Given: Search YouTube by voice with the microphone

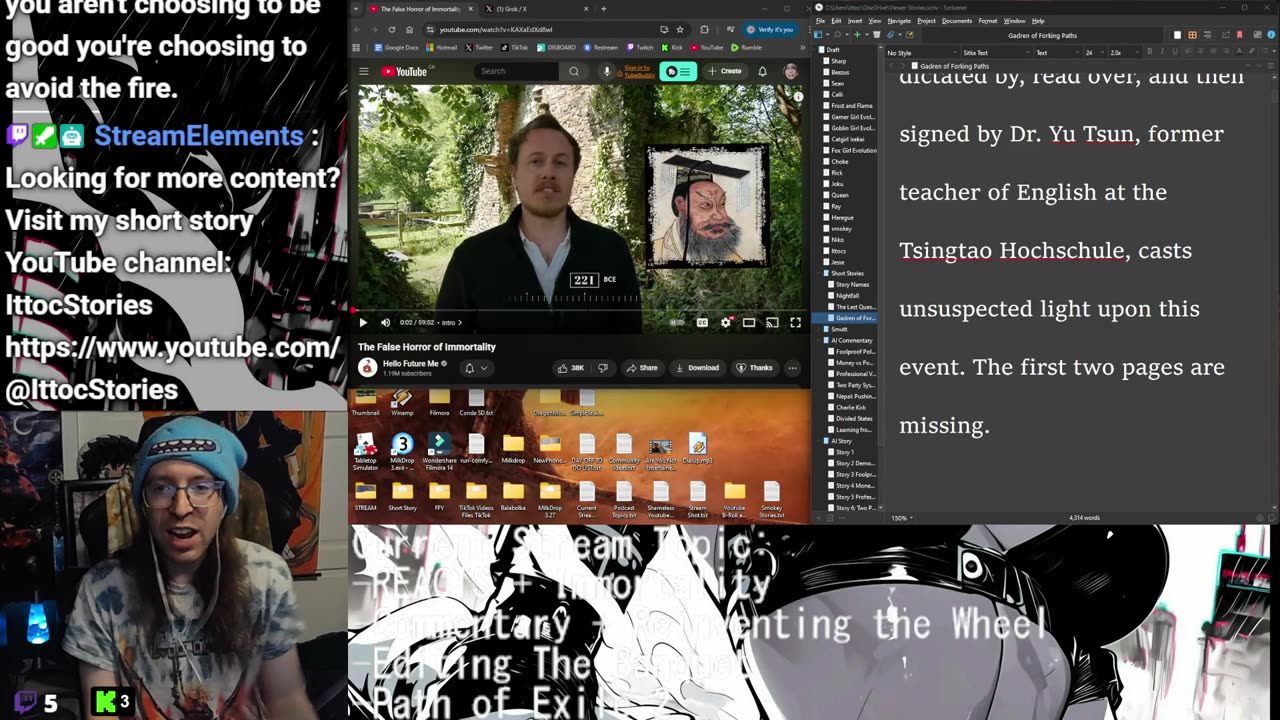Looking at the screenshot, I should tap(606, 71).
